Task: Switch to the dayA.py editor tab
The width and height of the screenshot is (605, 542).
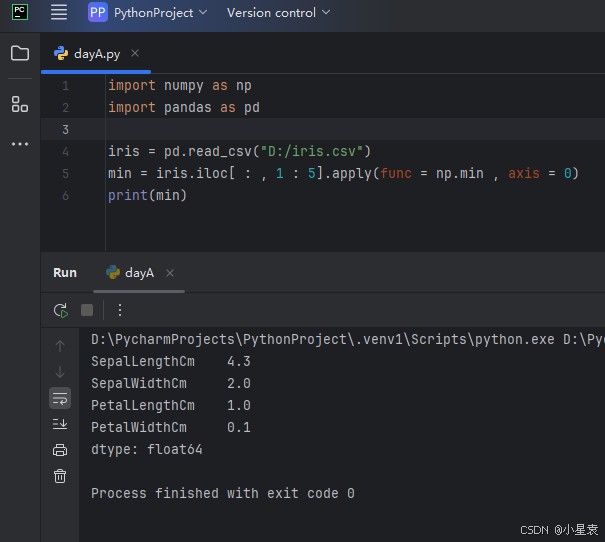Action: tap(96, 54)
